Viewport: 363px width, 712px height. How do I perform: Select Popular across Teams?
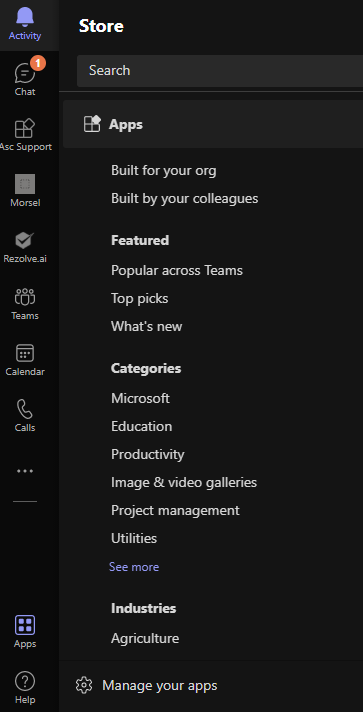coord(177,270)
